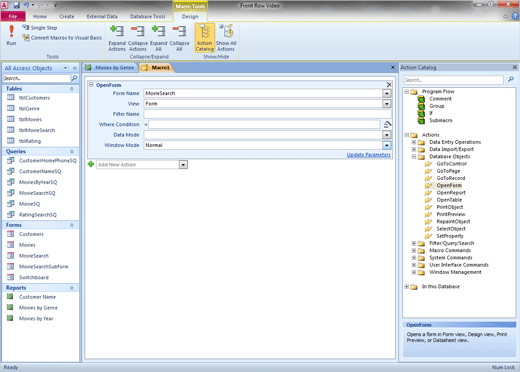Open the Add New Action dropdown
The width and height of the screenshot is (520, 372).
pyautogui.click(x=183, y=165)
